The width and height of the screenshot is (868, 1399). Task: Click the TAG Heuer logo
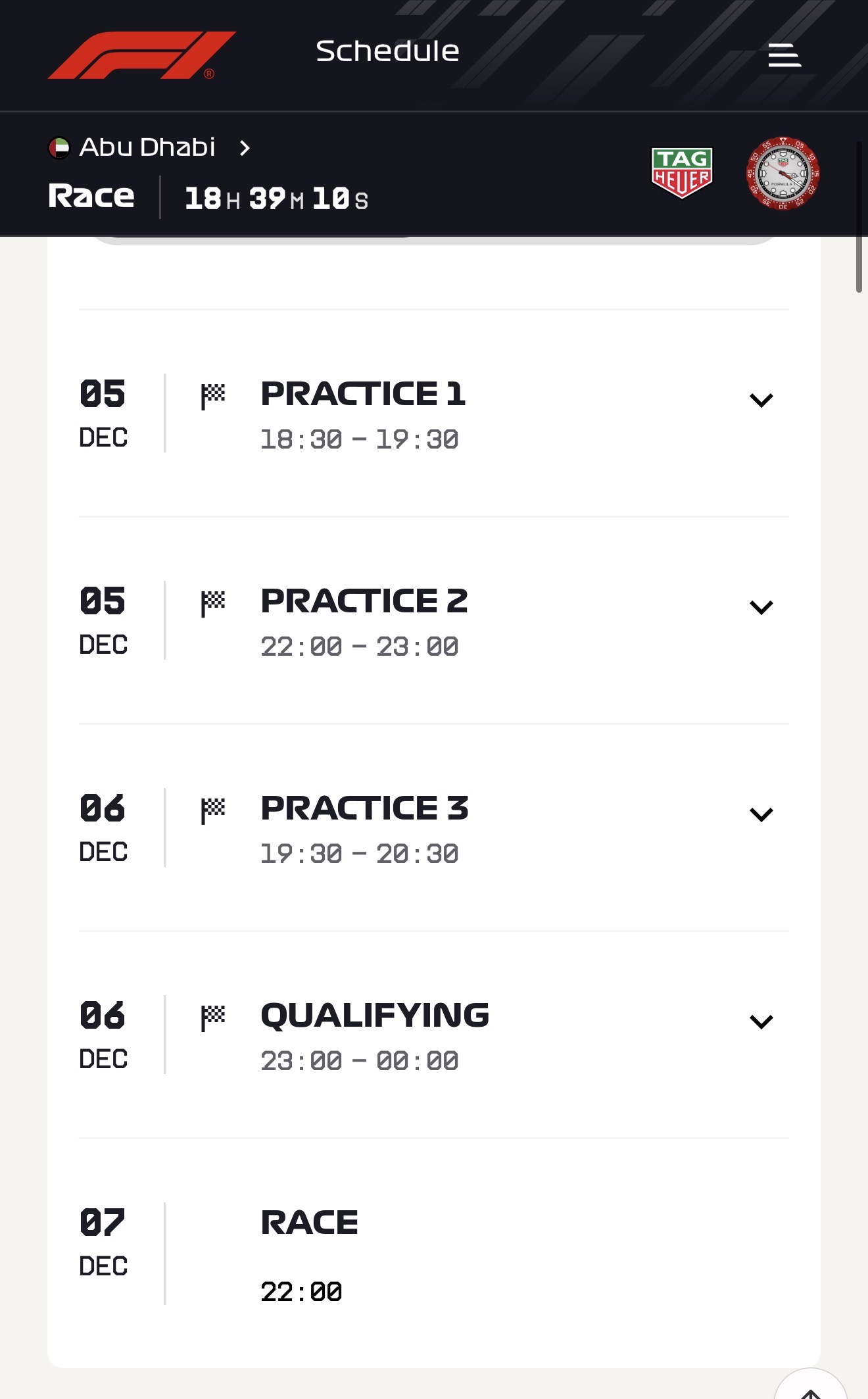pyautogui.click(x=682, y=172)
